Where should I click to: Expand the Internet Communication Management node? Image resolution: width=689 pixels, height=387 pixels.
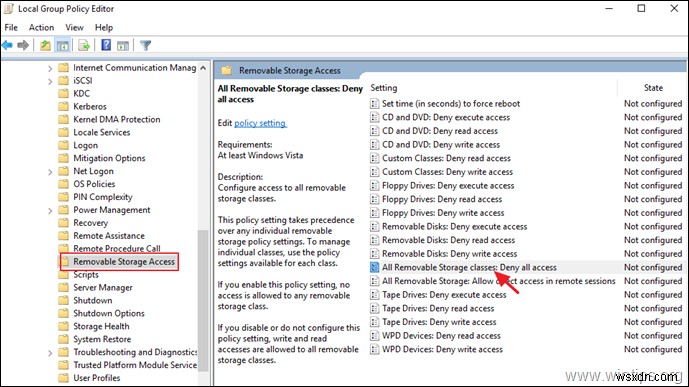(50, 68)
